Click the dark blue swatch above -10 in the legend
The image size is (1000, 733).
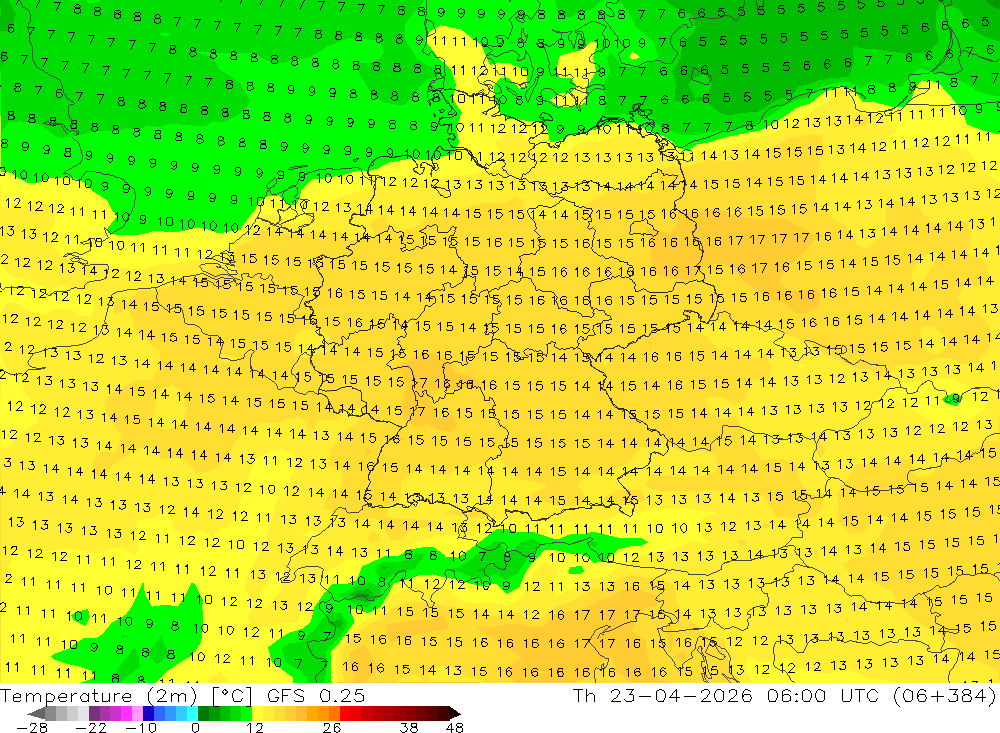[x=148, y=713]
